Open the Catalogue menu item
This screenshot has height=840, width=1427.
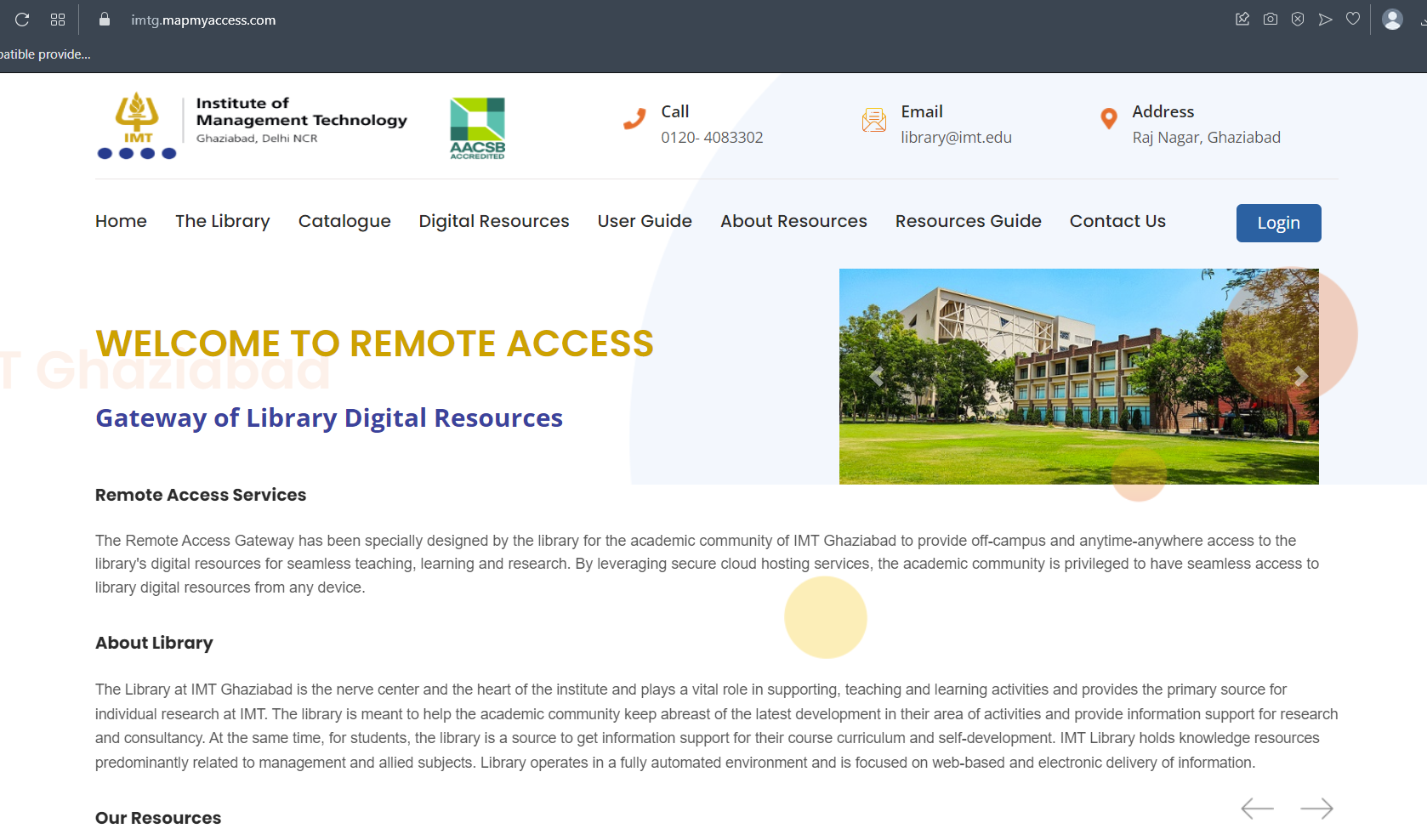click(x=344, y=221)
